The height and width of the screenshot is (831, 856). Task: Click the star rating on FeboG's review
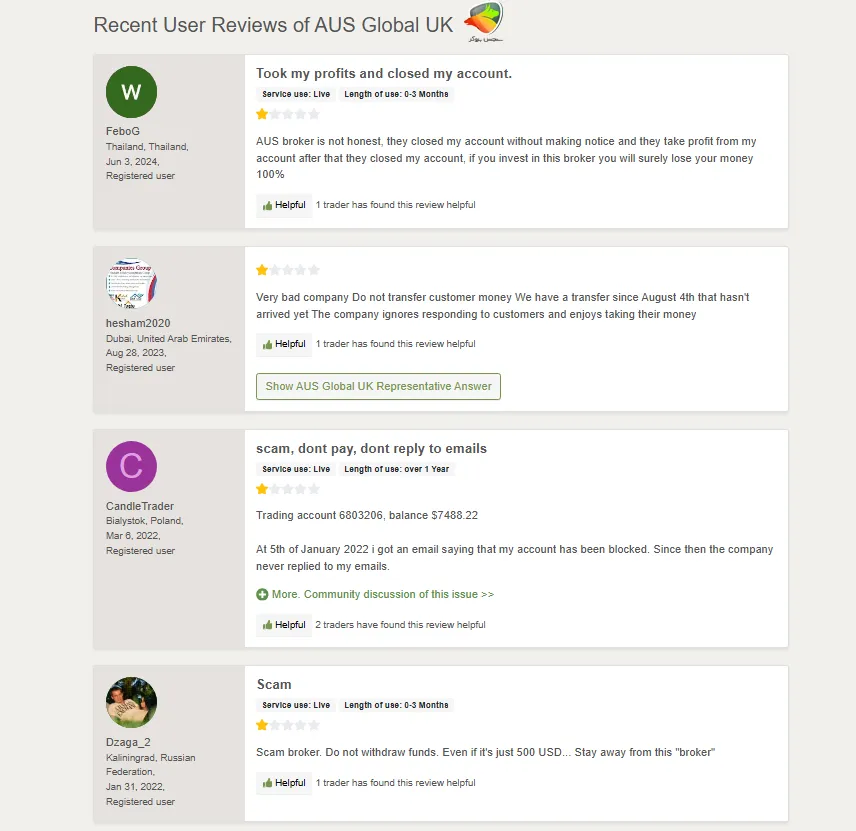[288, 114]
